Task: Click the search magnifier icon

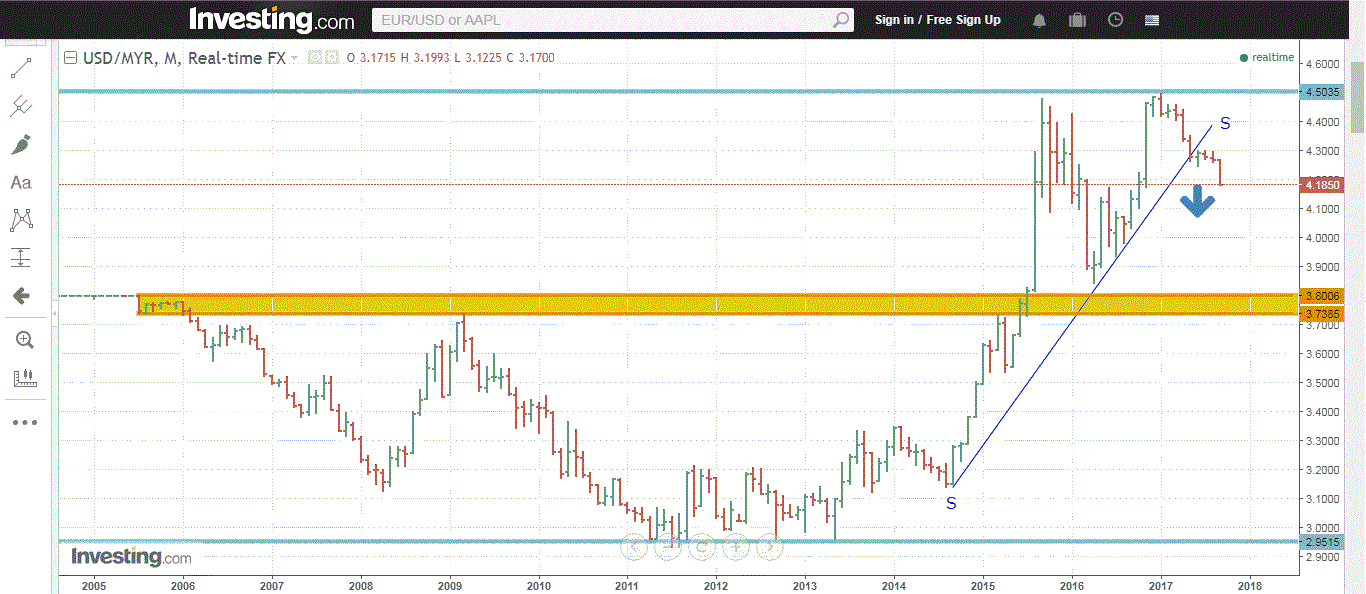Action: pyautogui.click(x=841, y=20)
